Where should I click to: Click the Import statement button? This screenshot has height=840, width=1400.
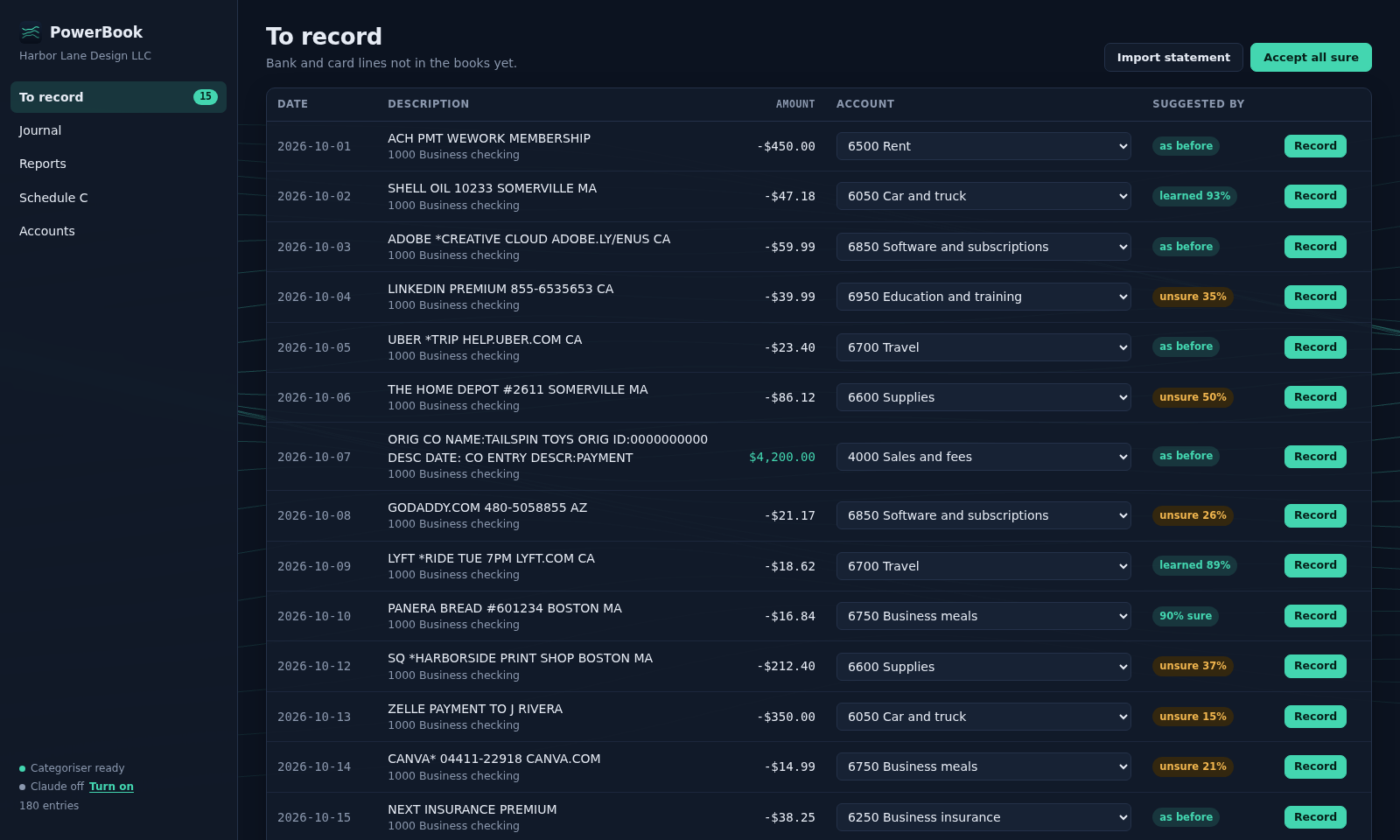tap(1173, 58)
